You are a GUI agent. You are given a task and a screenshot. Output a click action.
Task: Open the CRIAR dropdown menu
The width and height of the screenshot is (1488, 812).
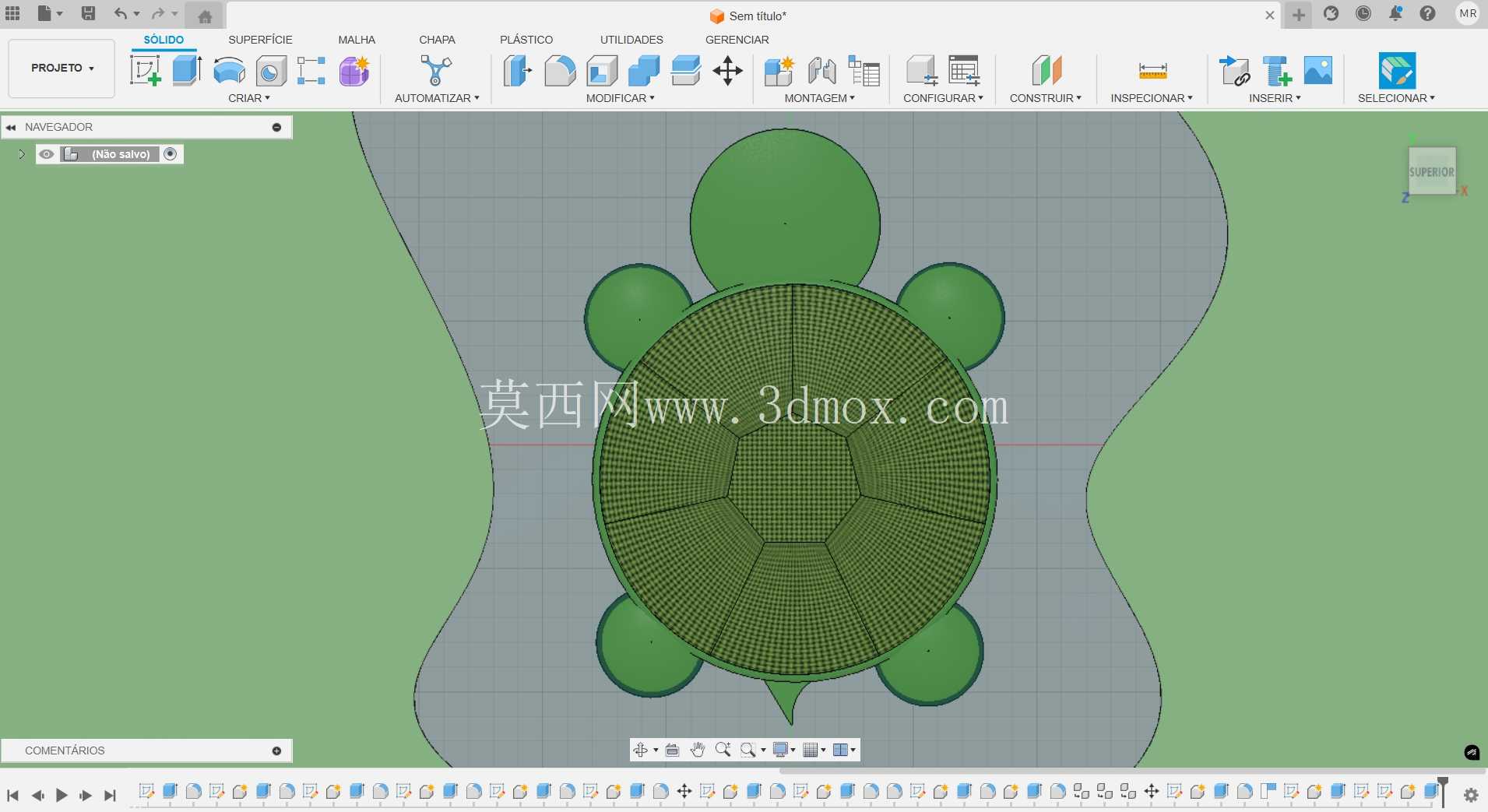(249, 98)
